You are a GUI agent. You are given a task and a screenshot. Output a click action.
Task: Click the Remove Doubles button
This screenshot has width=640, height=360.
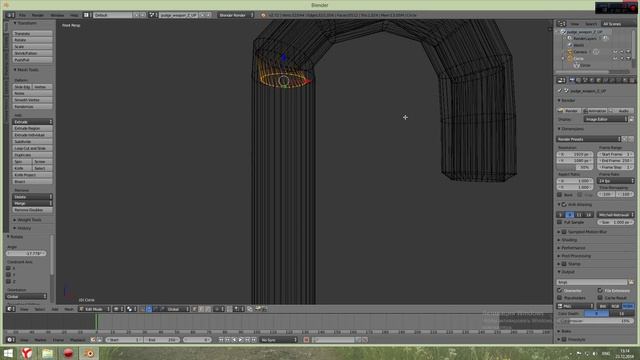pos(32,210)
